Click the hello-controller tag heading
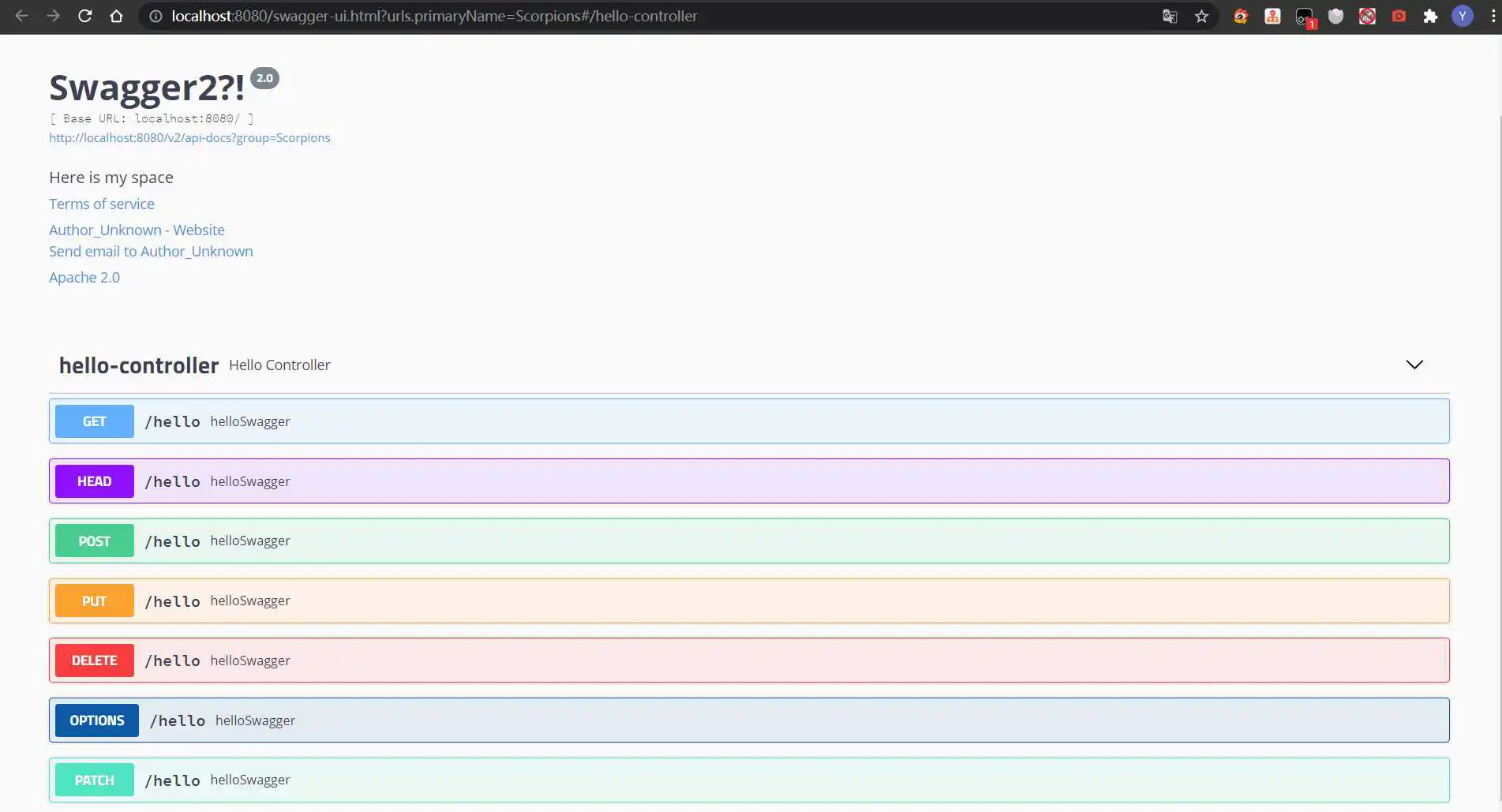 point(139,365)
